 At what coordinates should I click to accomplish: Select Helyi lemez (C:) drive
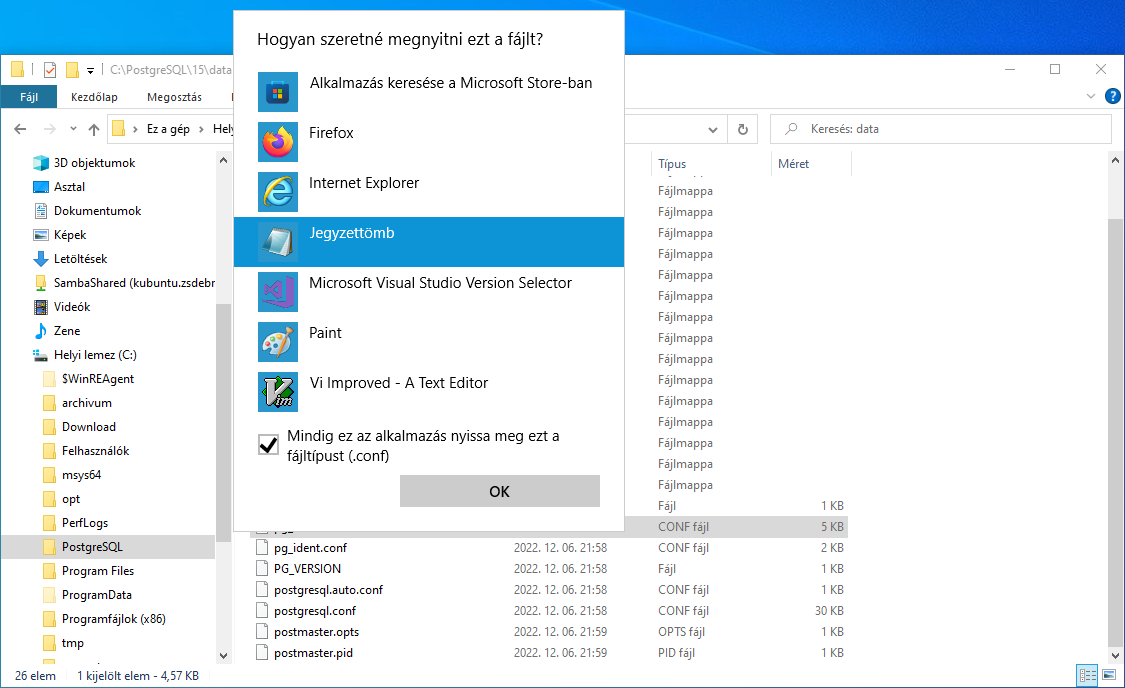point(95,354)
